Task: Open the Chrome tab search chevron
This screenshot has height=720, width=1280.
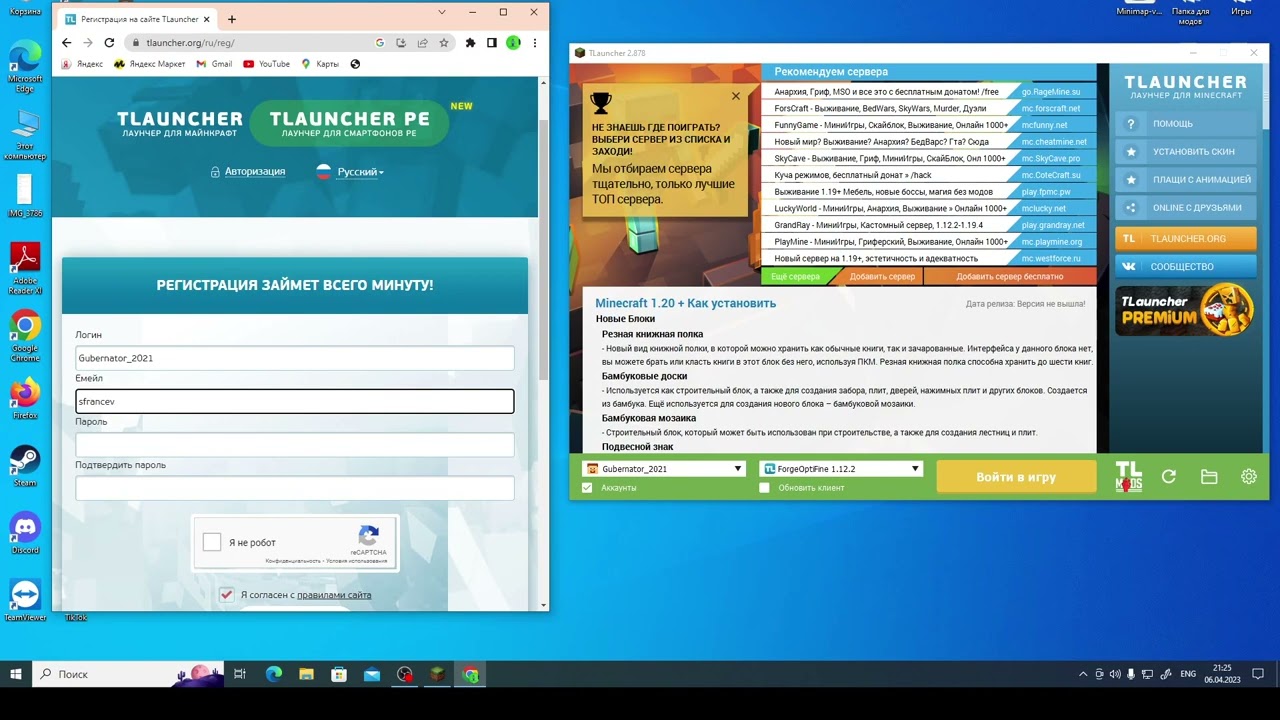Action: pyautogui.click(x=442, y=12)
